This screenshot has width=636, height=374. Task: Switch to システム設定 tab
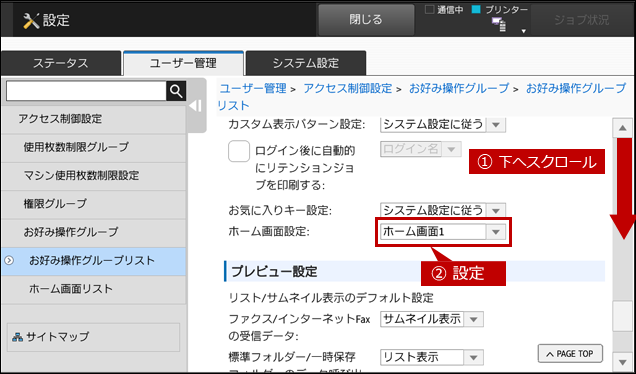[x=306, y=63]
